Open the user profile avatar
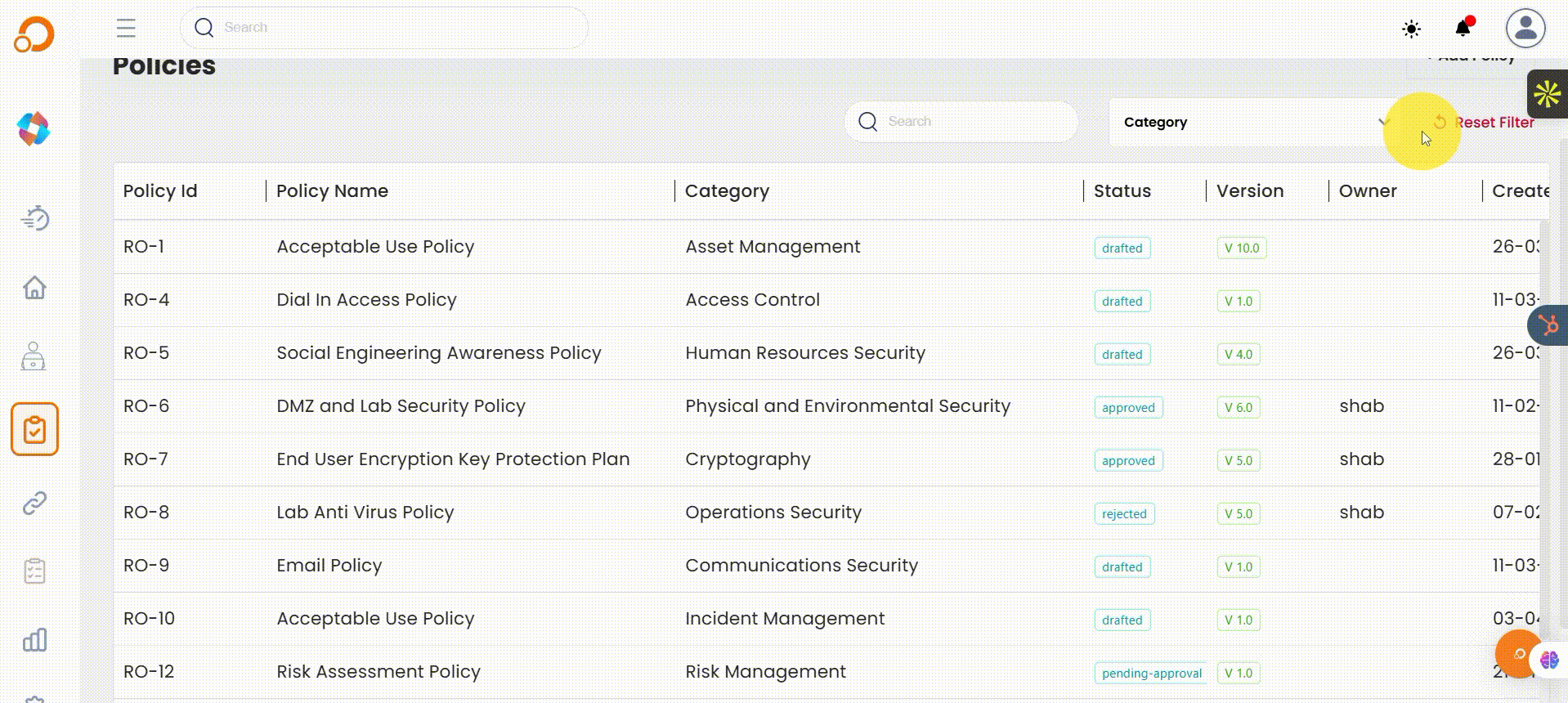Image resolution: width=1568 pixels, height=703 pixels. [x=1525, y=29]
